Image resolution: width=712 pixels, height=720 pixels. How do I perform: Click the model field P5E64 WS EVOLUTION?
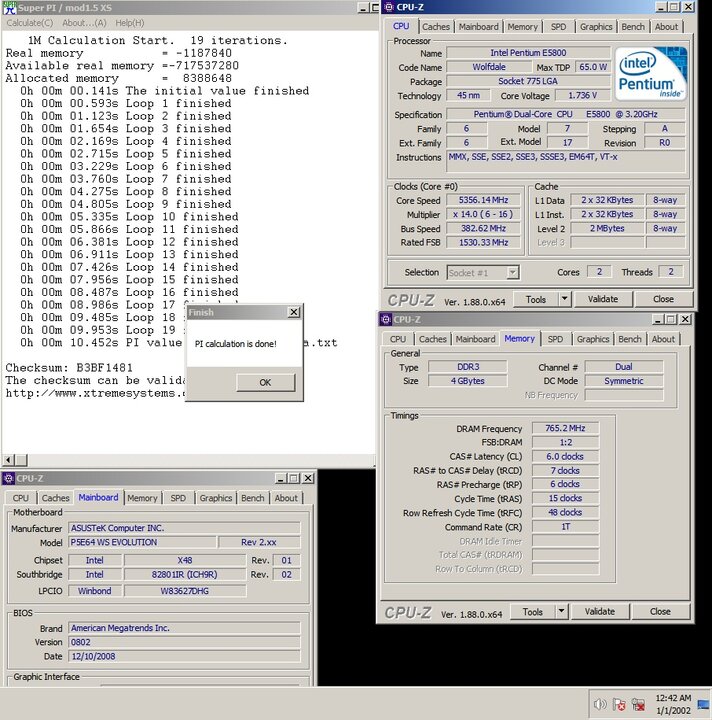[142, 542]
